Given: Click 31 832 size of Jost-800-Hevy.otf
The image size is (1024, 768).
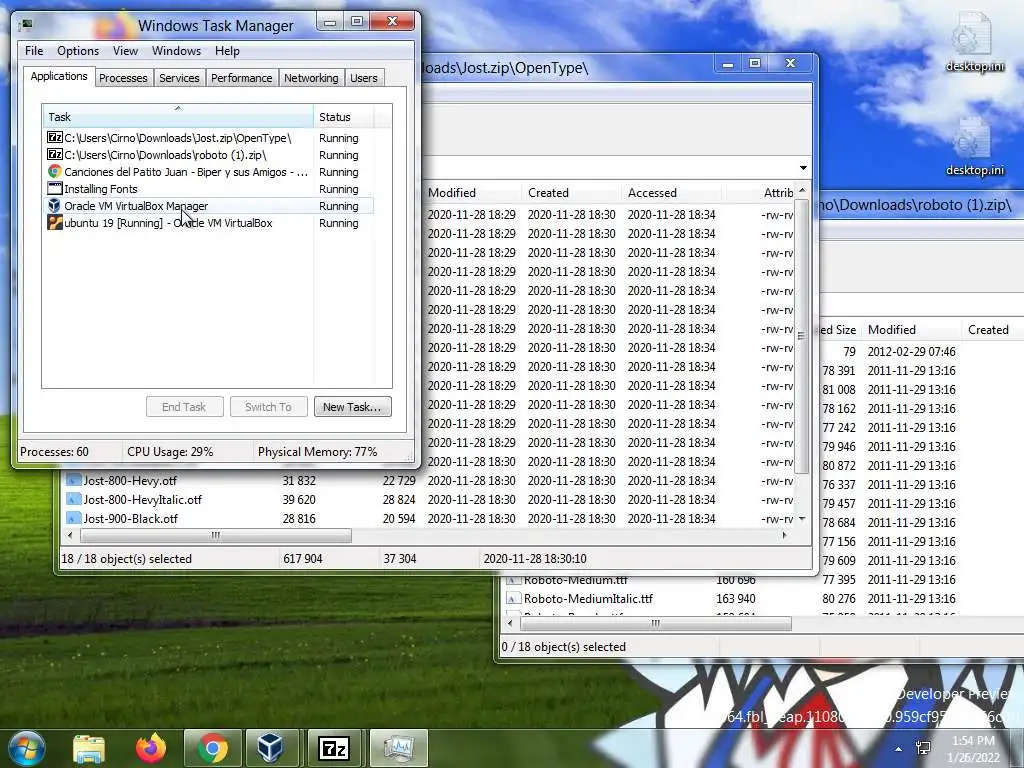Looking at the screenshot, I should click(299, 481).
